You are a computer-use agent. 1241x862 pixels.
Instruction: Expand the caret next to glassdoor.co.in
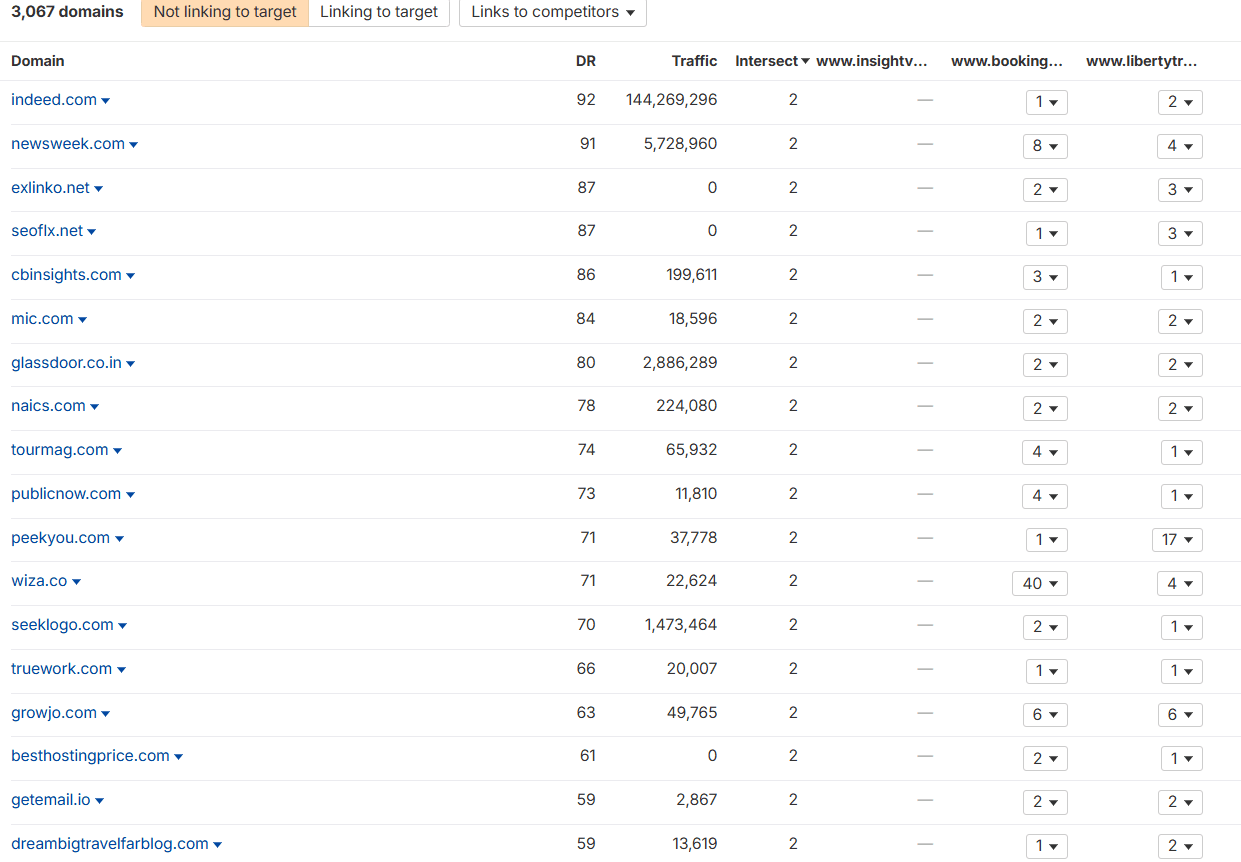click(x=131, y=364)
